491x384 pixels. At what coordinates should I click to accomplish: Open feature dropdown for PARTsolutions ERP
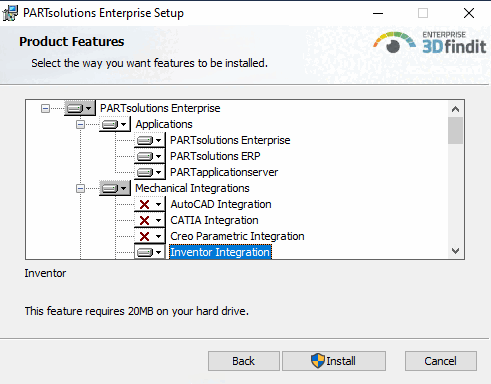150,156
